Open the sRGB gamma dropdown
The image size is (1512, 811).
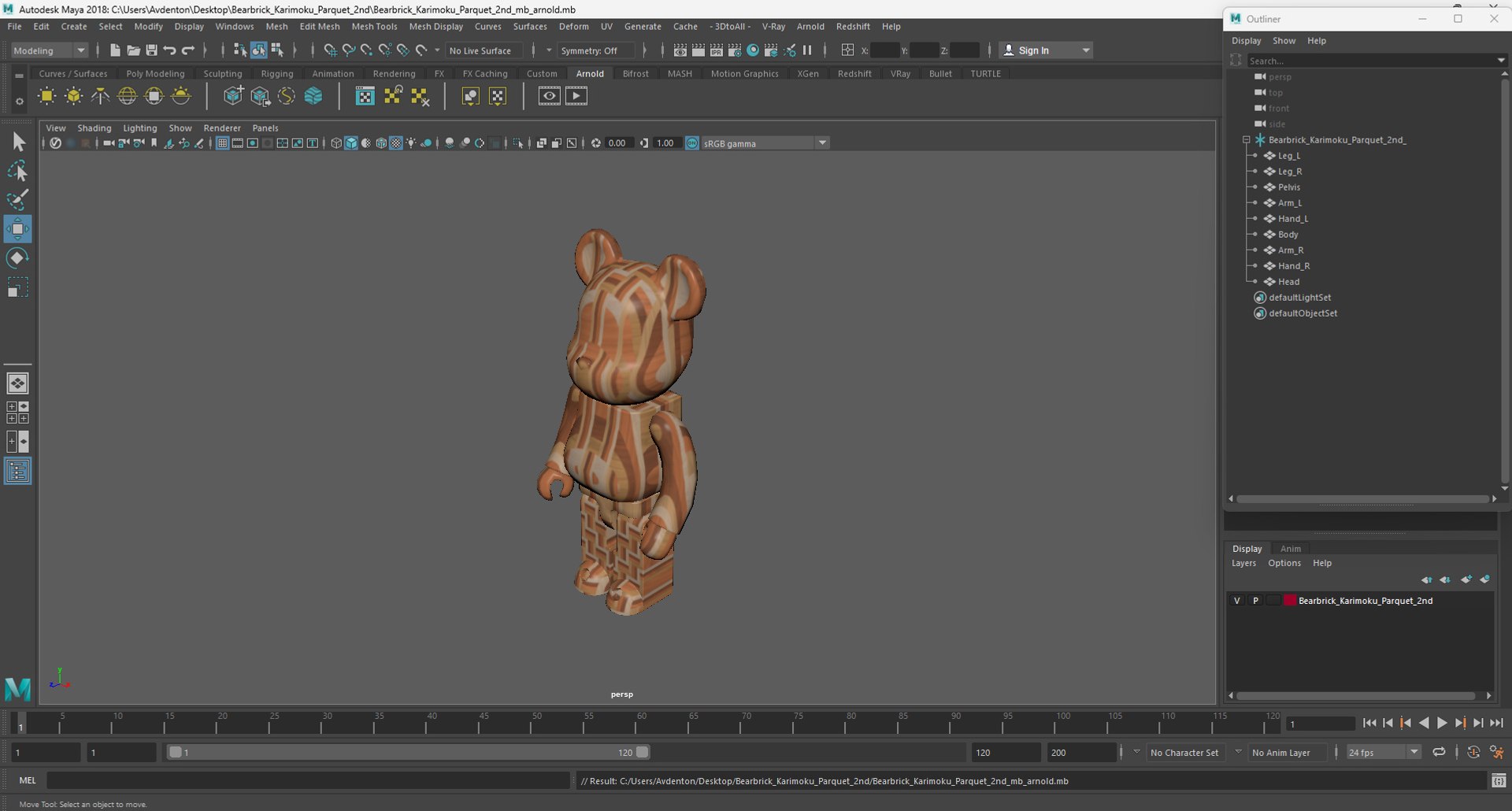pyautogui.click(x=765, y=143)
